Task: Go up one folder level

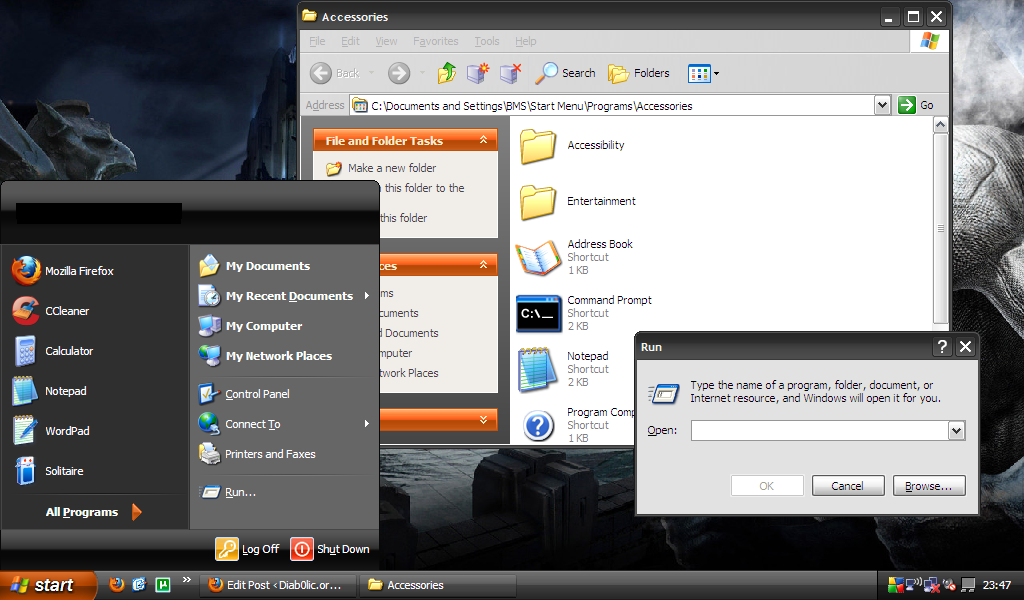Action: point(447,73)
